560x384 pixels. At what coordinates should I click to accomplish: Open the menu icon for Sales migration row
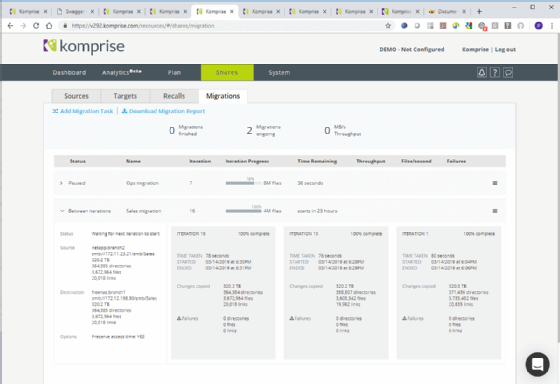(495, 211)
